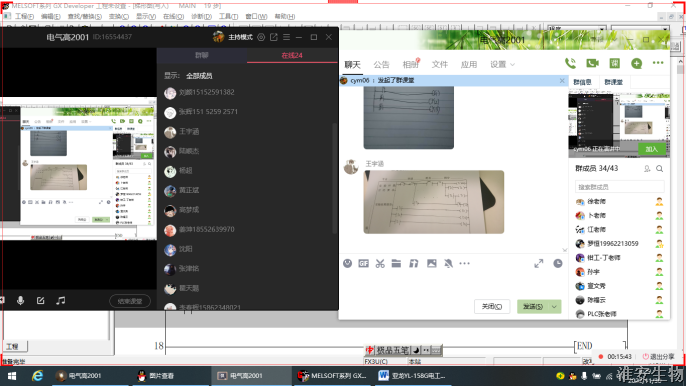Viewport: 686px width, 386px height.
Task: Click the music icon in classroom window
Action: coord(60,301)
